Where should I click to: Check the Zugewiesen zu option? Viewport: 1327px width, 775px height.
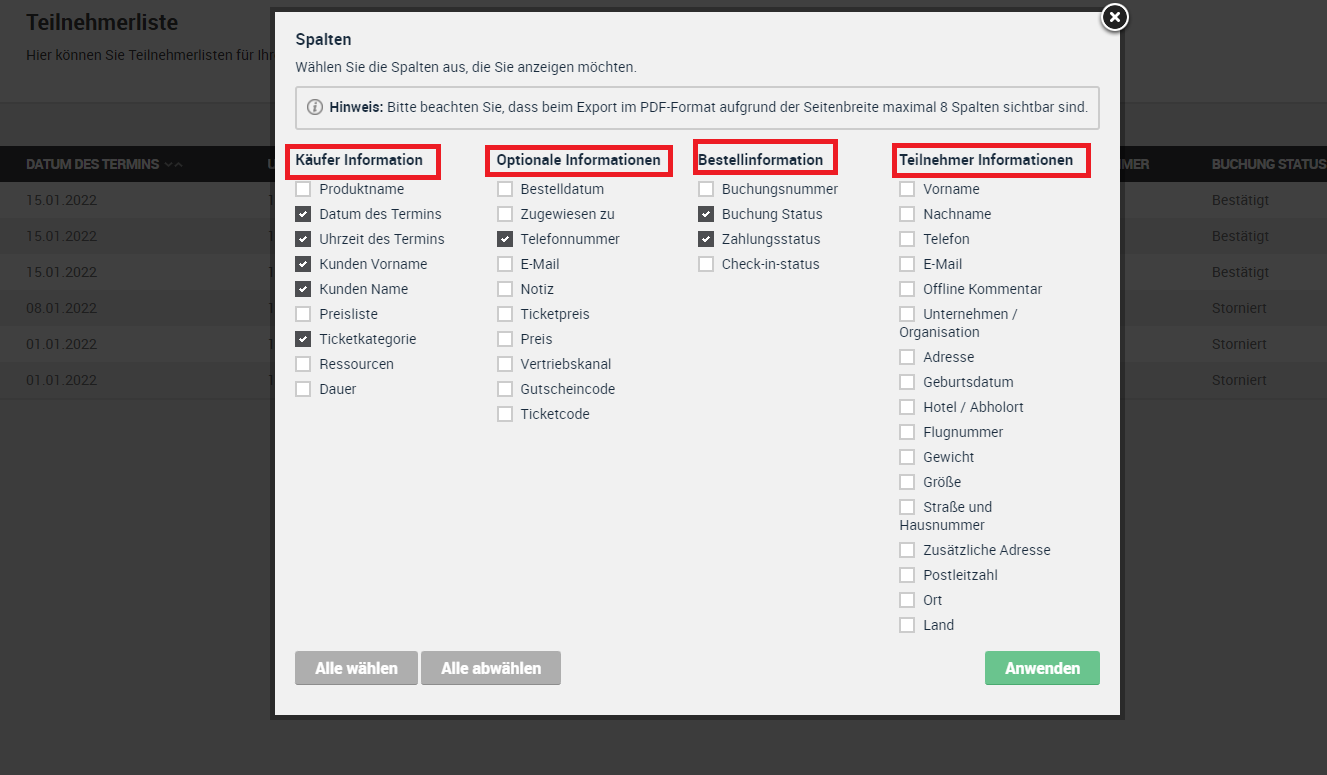[505, 214]
